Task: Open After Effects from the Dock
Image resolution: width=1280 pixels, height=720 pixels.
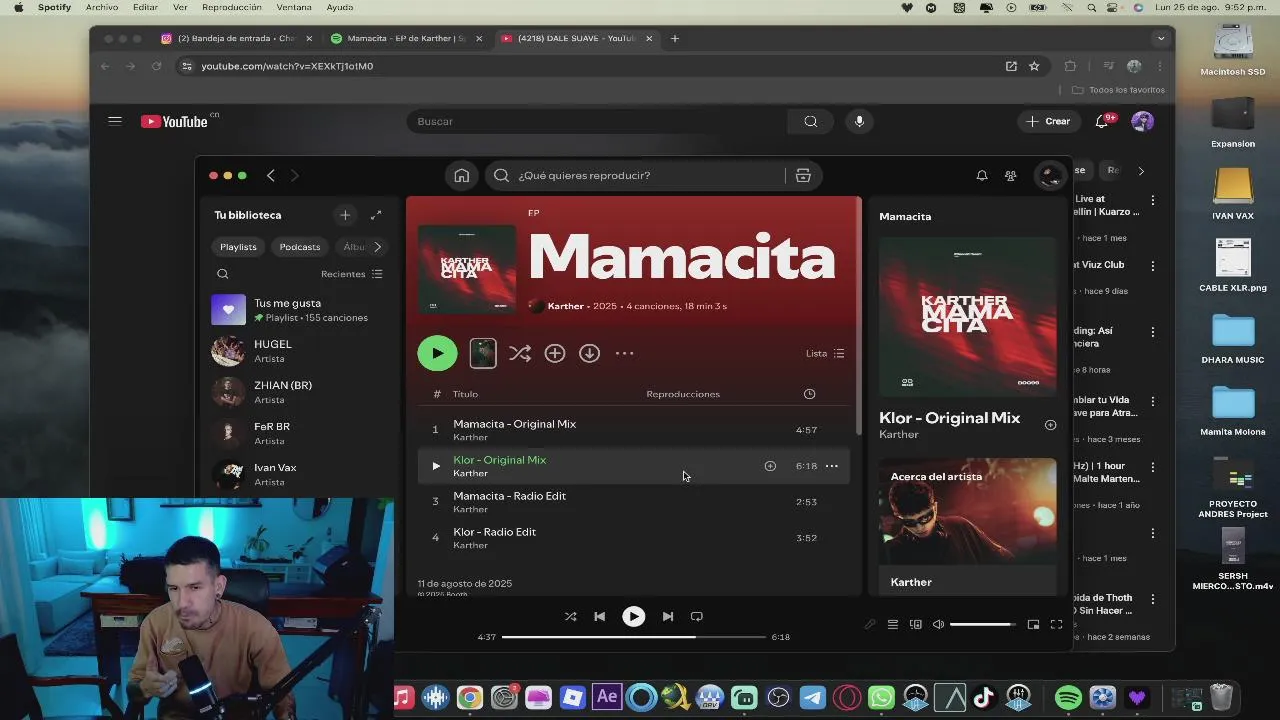Action: (607, 697)
